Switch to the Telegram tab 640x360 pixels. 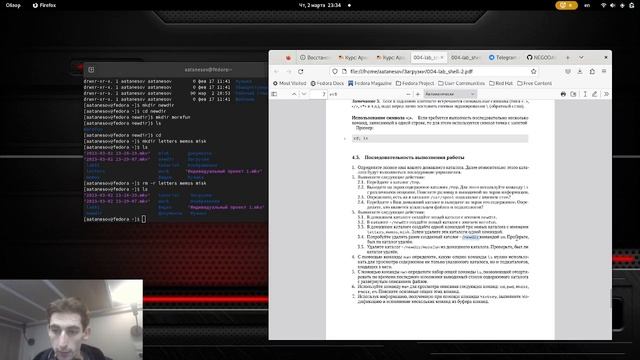(503, 58)
